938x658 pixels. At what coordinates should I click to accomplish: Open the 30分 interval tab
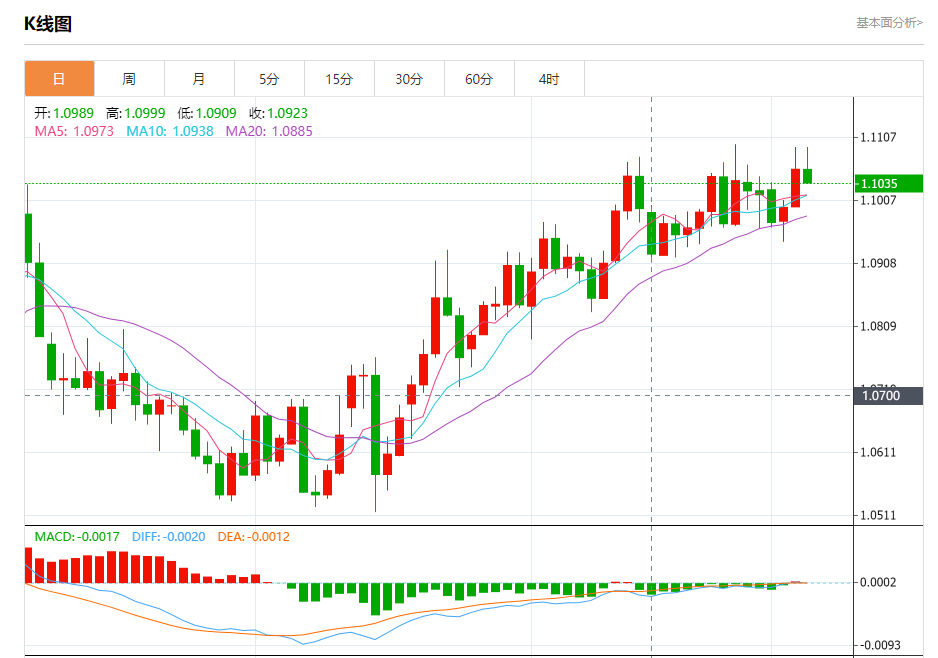(x=409, y=78)
